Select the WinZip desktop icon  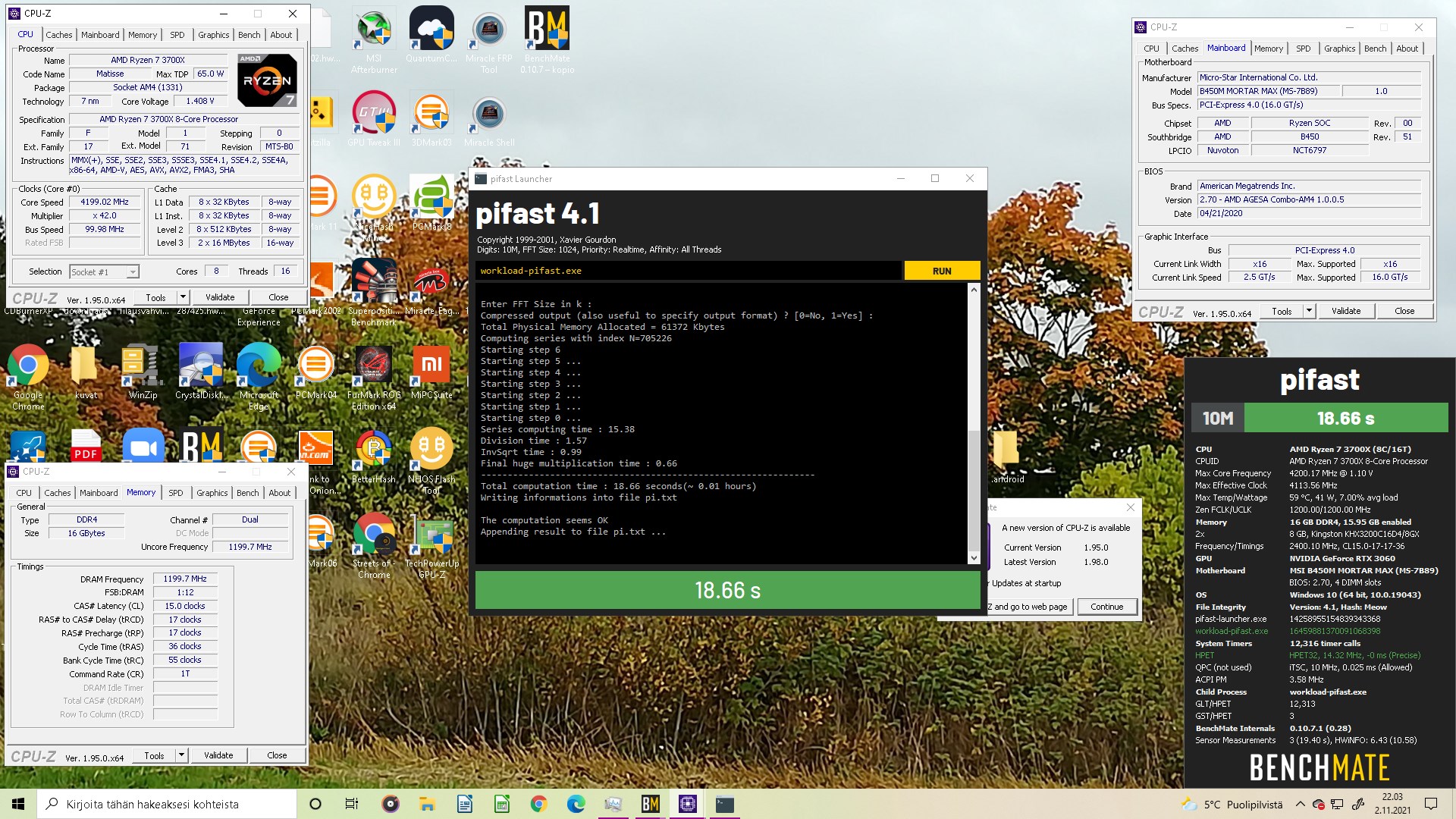coord(143,372)
